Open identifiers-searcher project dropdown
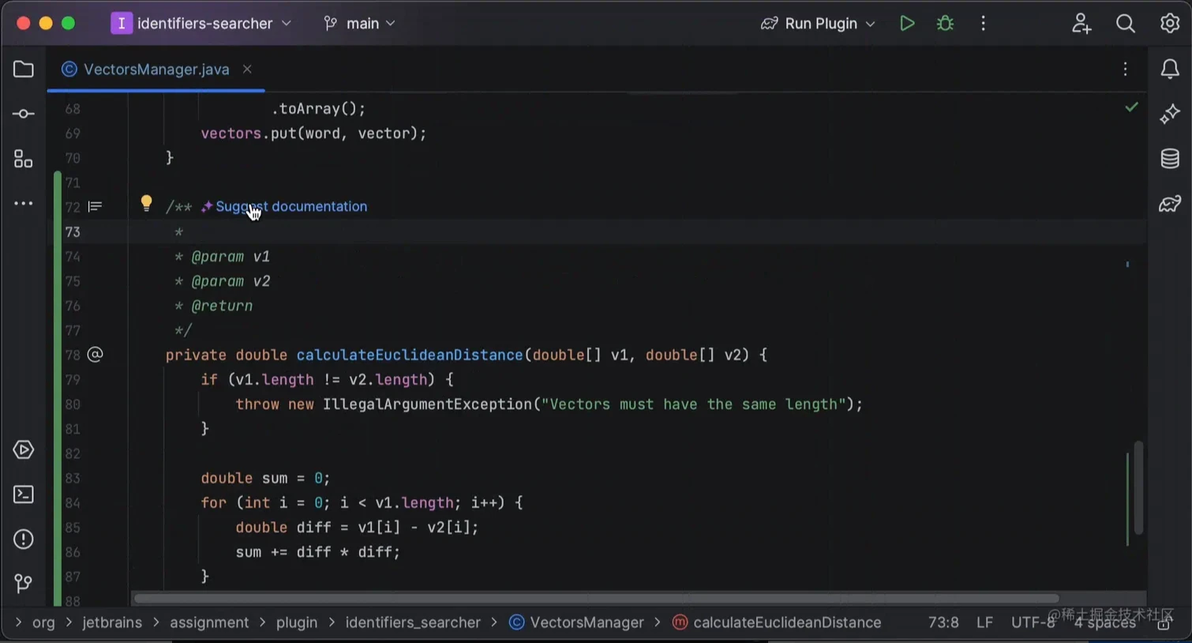Viewport: 1192px width, 643px height. [201, 24]
